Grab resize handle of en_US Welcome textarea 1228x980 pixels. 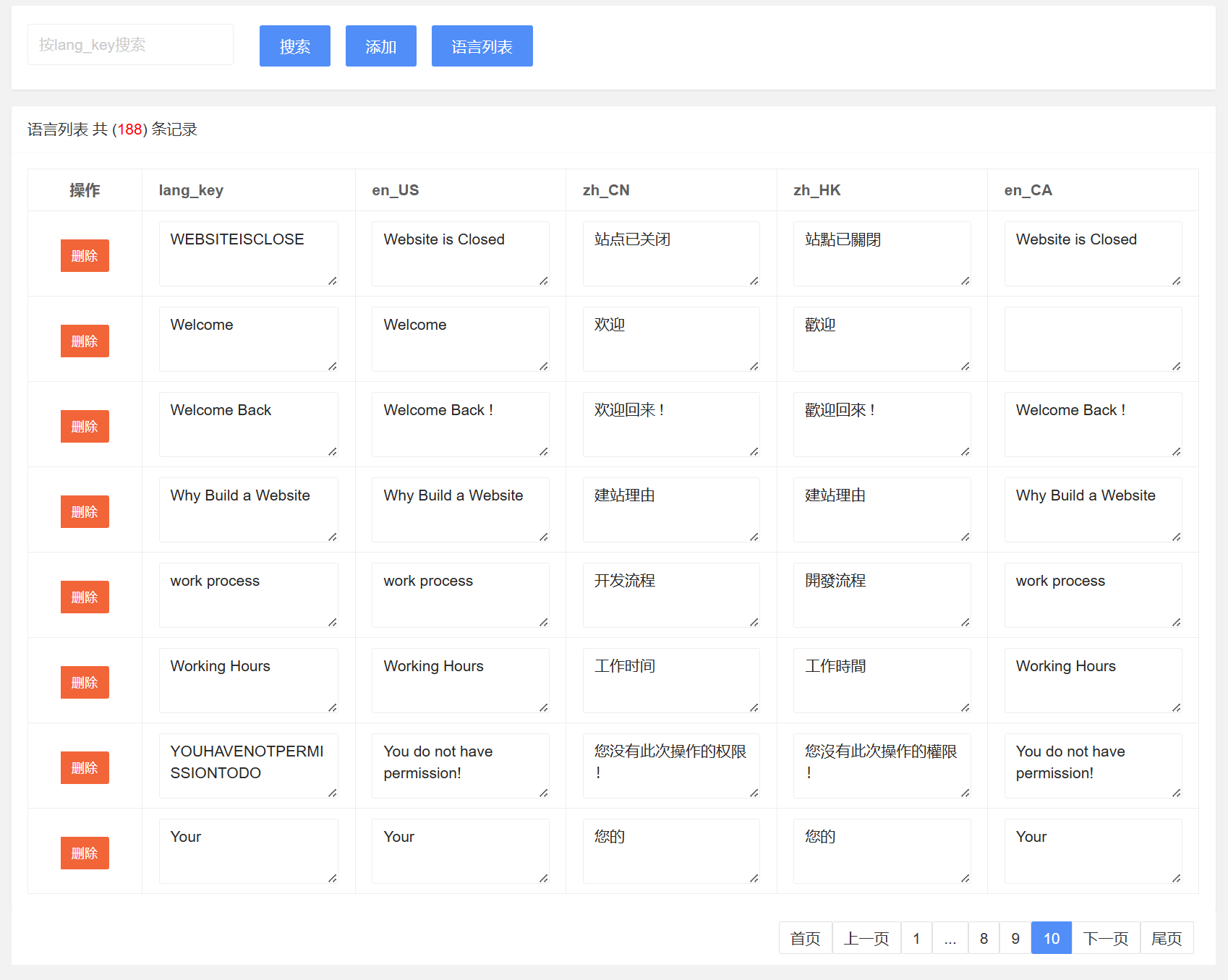pyautogui.click(x=544, y=366)
